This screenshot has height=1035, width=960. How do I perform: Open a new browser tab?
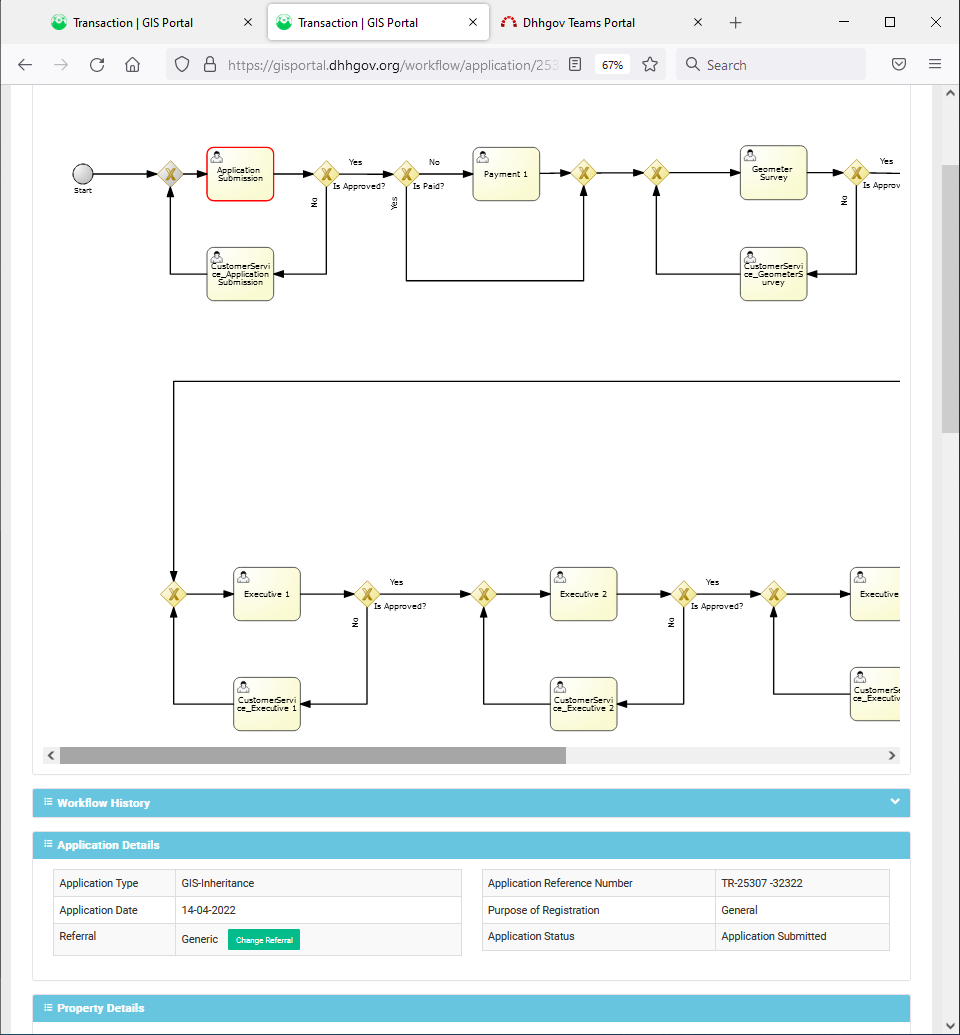pos(736,23)
